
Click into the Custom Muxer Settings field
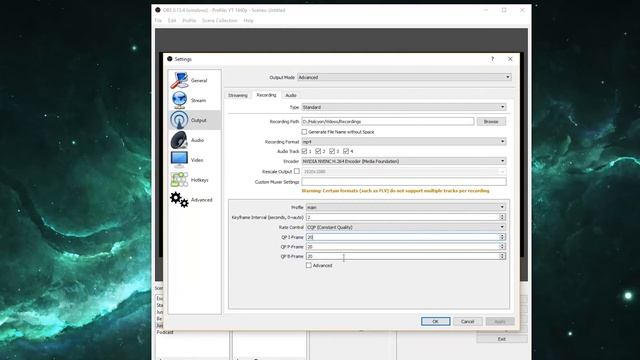point(404,182)
